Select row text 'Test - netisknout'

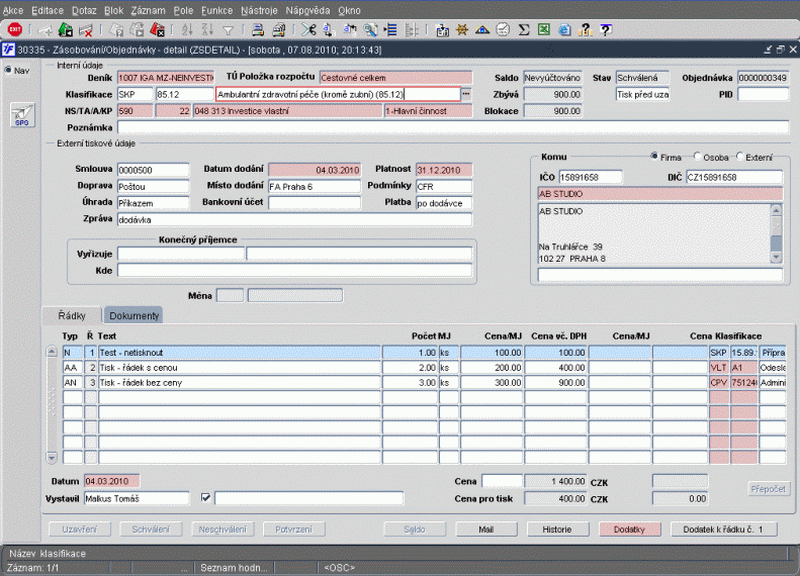click(131, 353)
